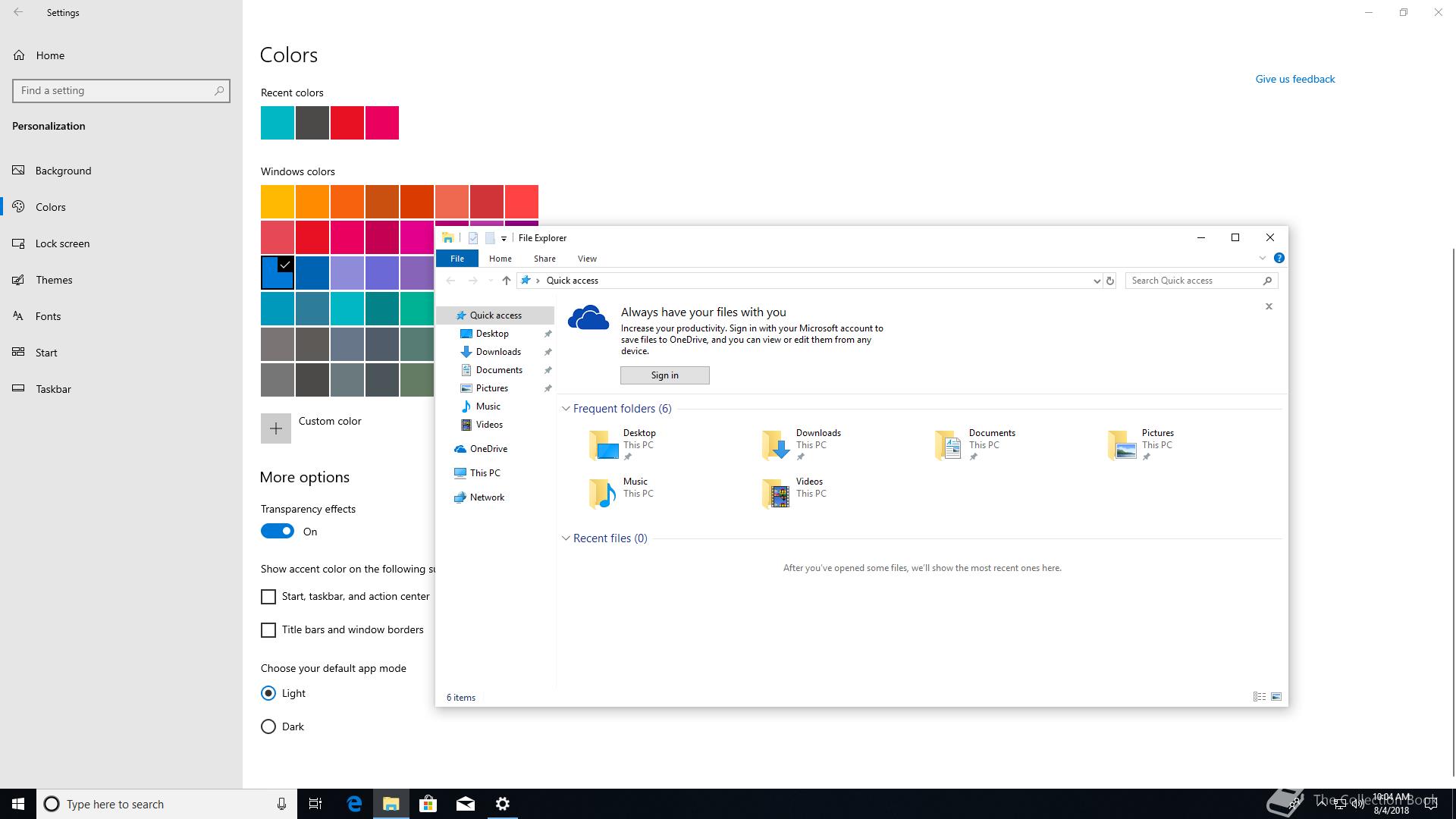1456x819 pixels.
Task: Open the Give us feedback link
Action: pyautogui.click(x=1294, y=79)
